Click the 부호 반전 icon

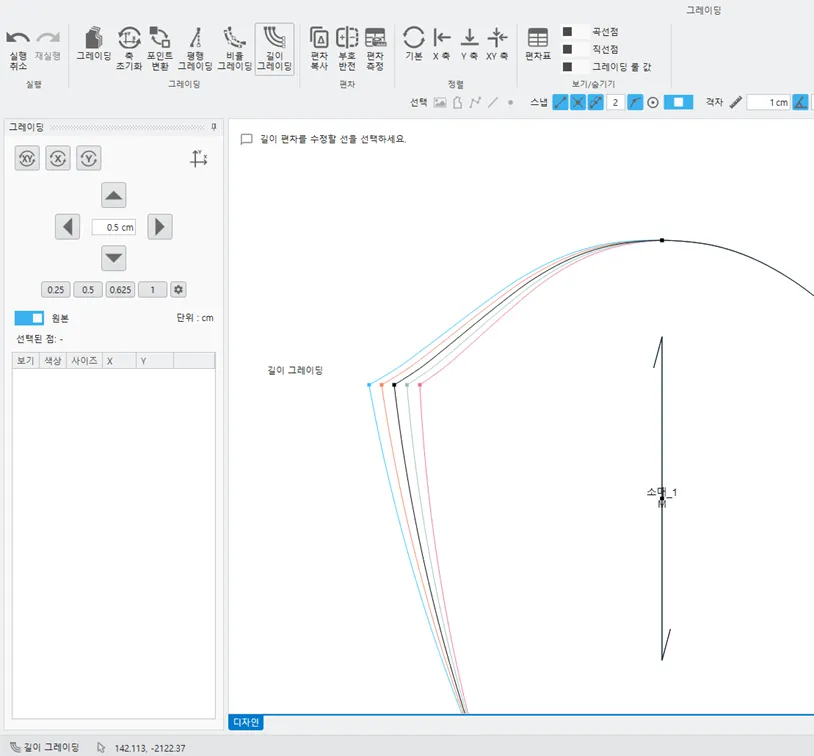(x=347, y=49)
